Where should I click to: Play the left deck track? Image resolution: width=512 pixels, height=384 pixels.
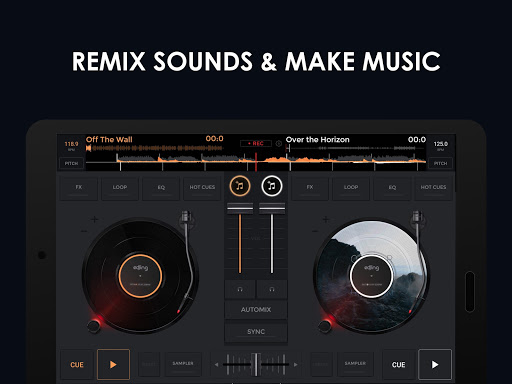[113, 364]
